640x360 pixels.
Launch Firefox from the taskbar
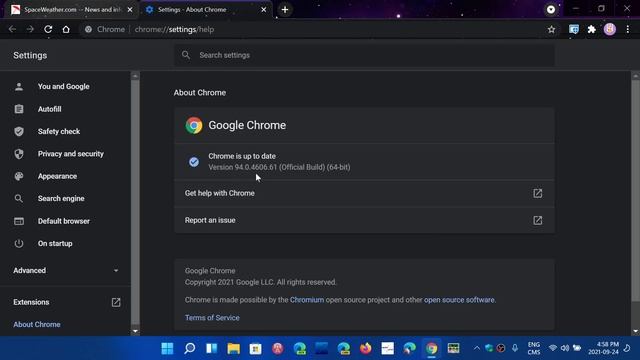366,348
